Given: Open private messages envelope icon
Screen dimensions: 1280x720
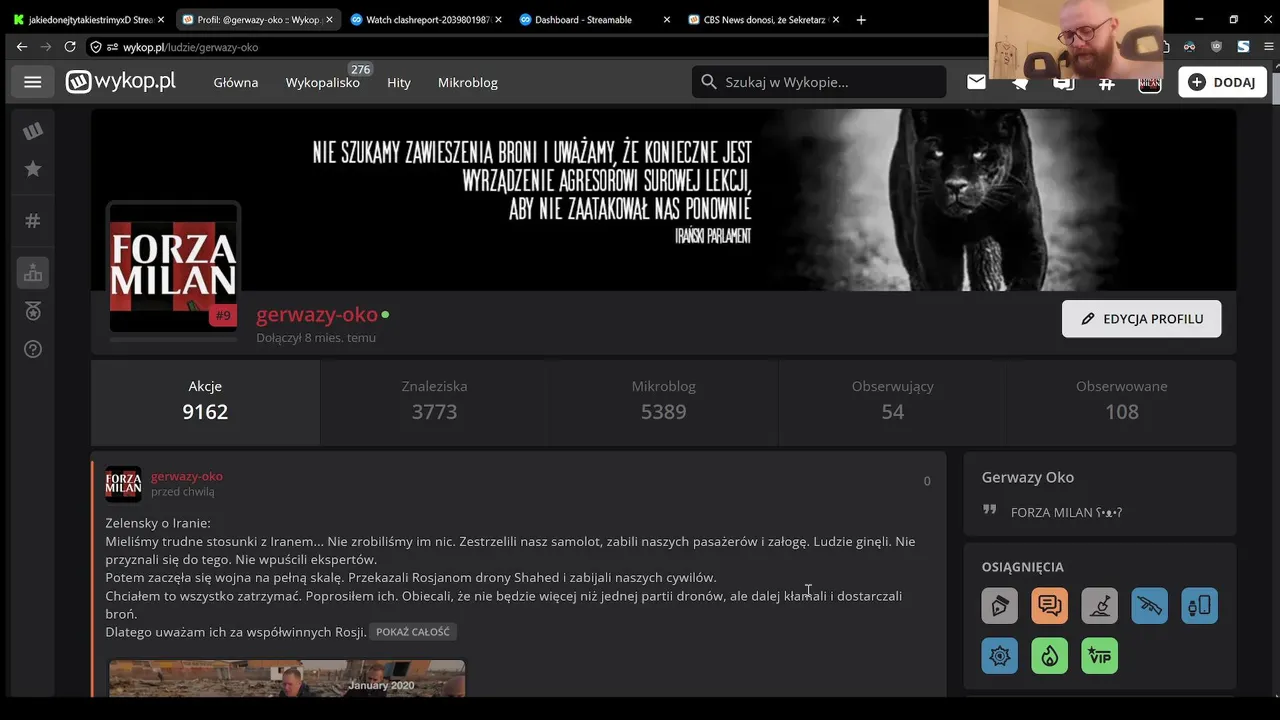Looking at the screenshot, I should 976,82.
